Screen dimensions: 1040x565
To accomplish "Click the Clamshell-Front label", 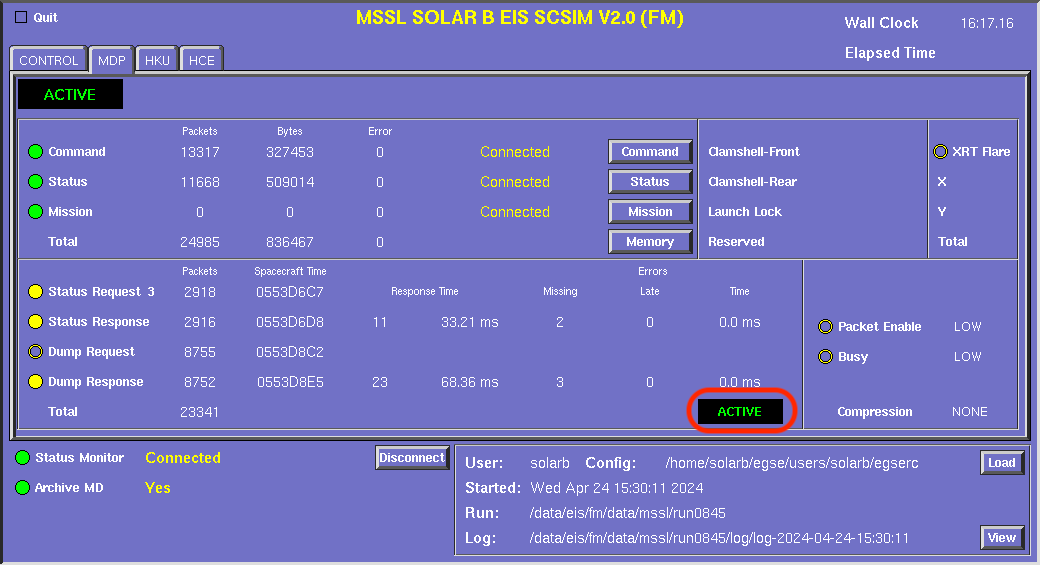I will (753, 152).
